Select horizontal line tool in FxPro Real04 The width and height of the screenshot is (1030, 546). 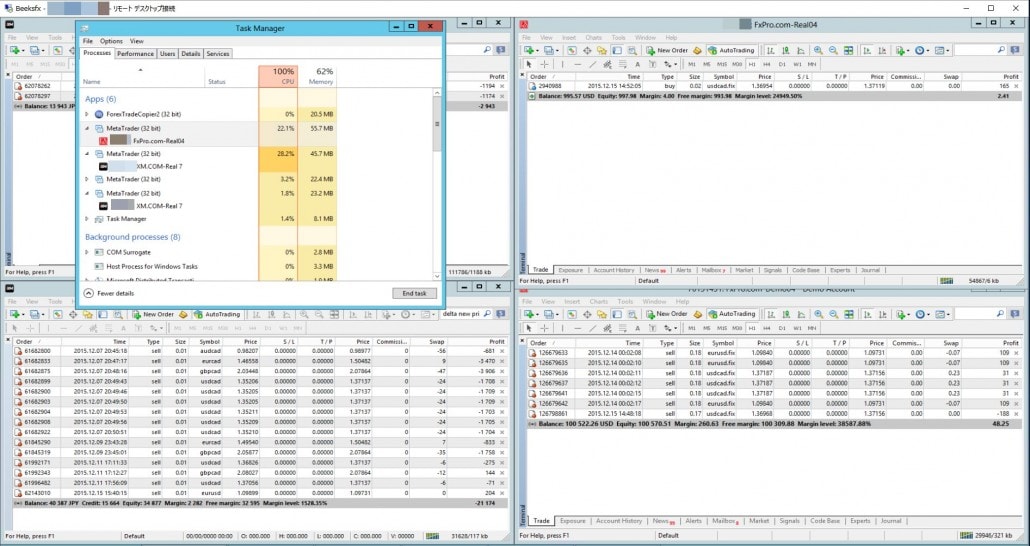[x=577, y=64]
